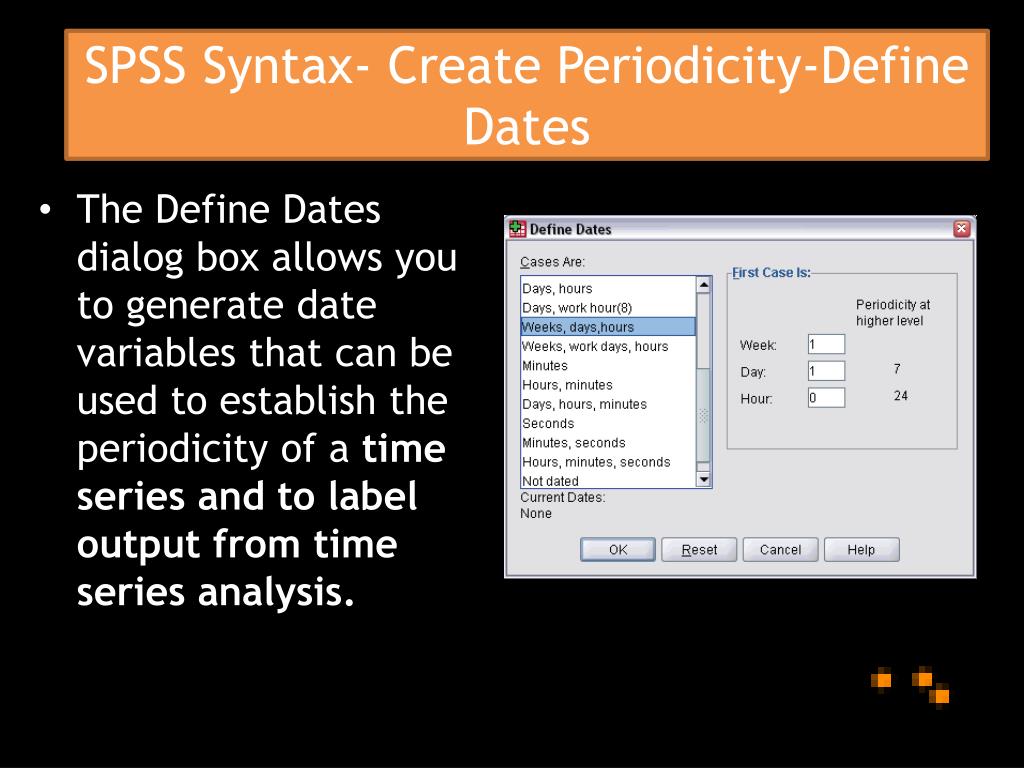Focus the Week input field
The width and height of the screenshot is (1024, 768).
(x=826, y=344)
